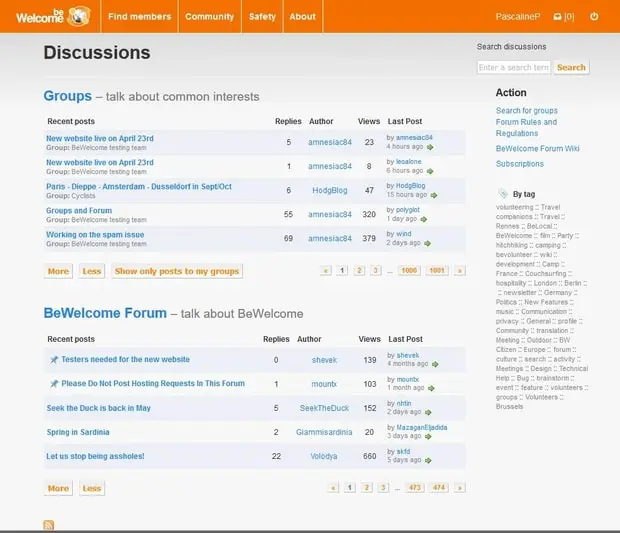This screenshot has height=533, width=620.
Task: Select the Couchsurfing tag
Action: click(546, 274)
